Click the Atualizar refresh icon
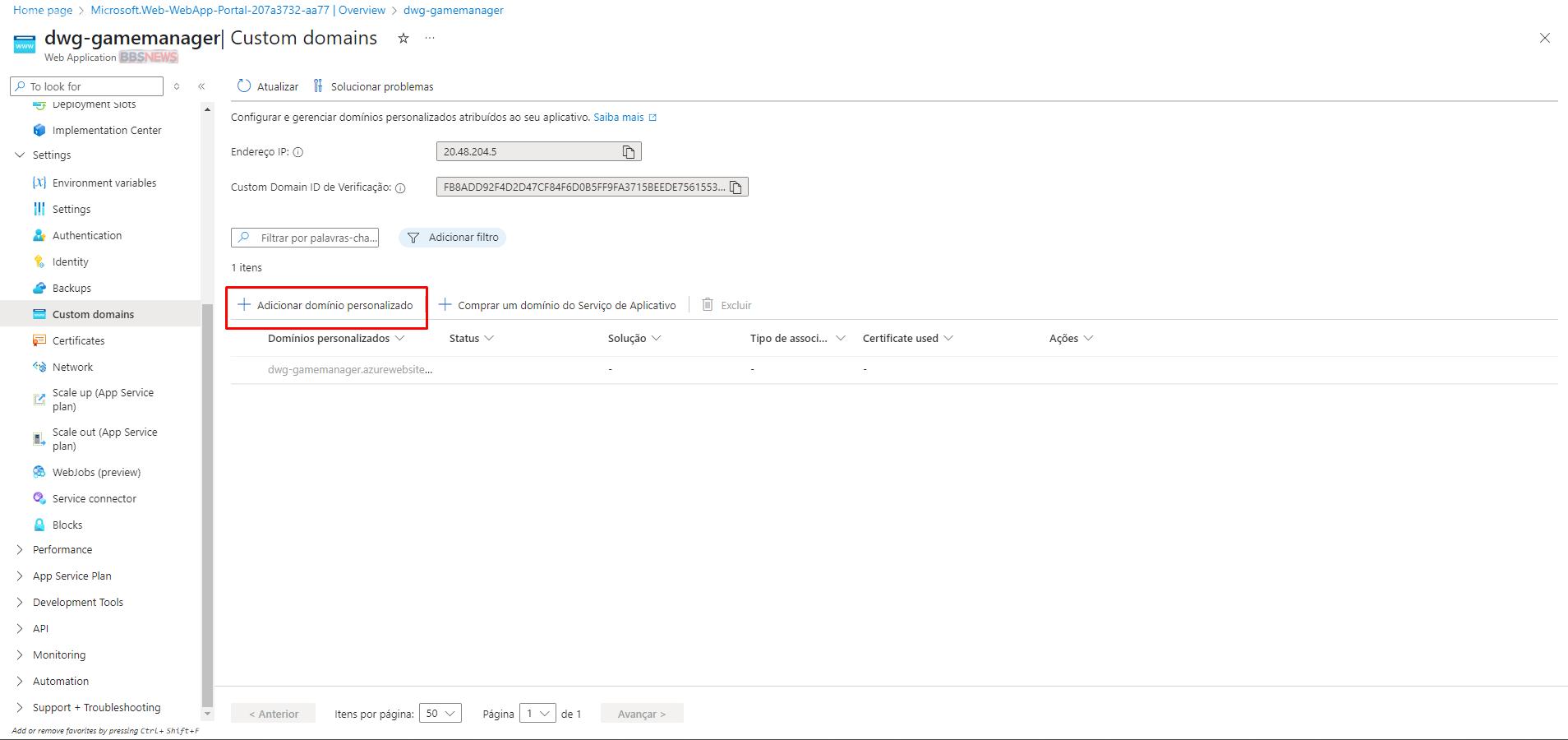Screen dimensions: 1568x740 tap(244, 86)
